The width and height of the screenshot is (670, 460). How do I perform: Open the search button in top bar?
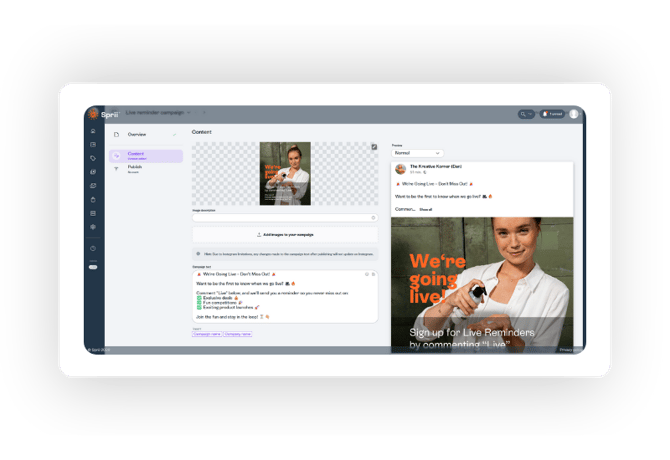[x=525, y=114]
